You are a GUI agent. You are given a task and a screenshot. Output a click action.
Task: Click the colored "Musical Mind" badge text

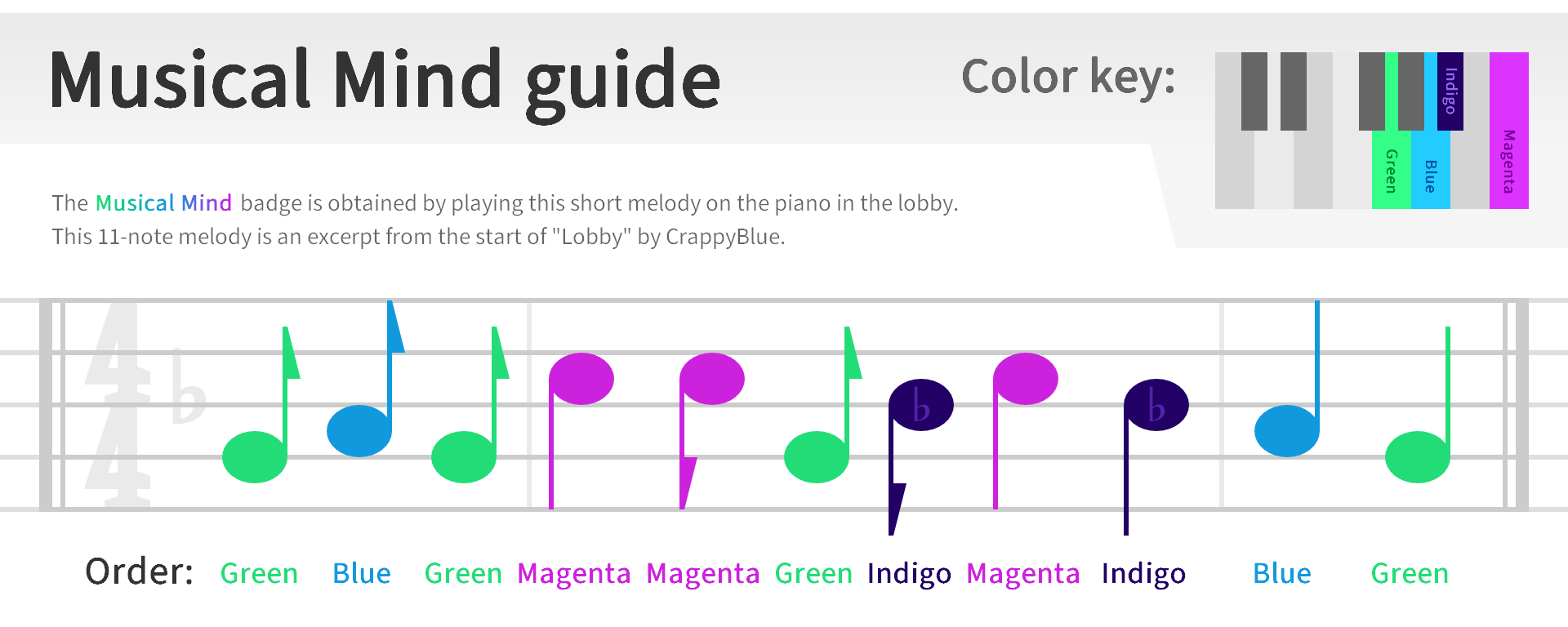pyautogui.click(x=163, y=202)
